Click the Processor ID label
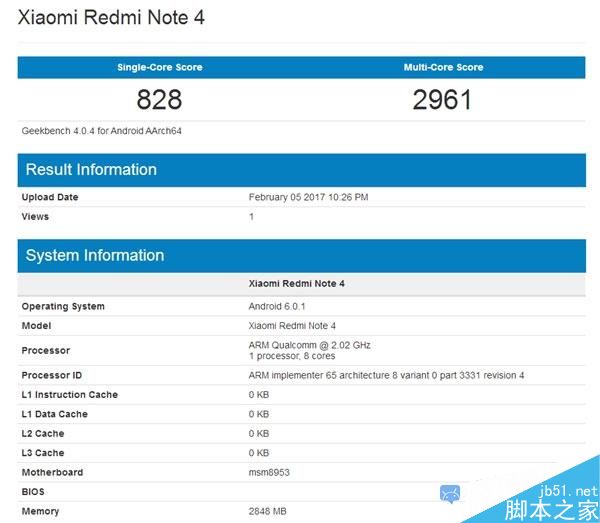Screen dimensions: 600x523 (52, 375)
